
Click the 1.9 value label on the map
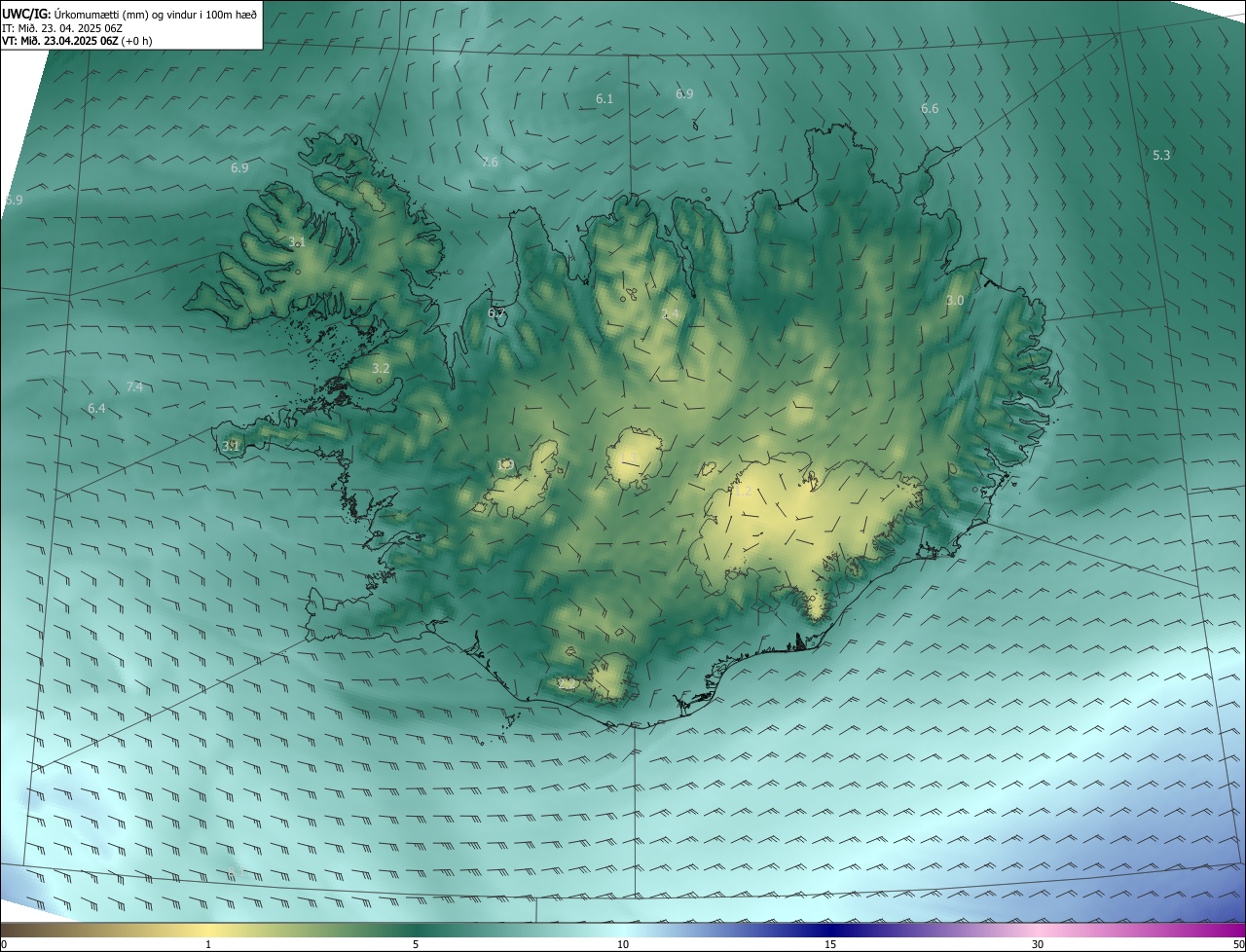pyautogui.click(x=504, y=465)
